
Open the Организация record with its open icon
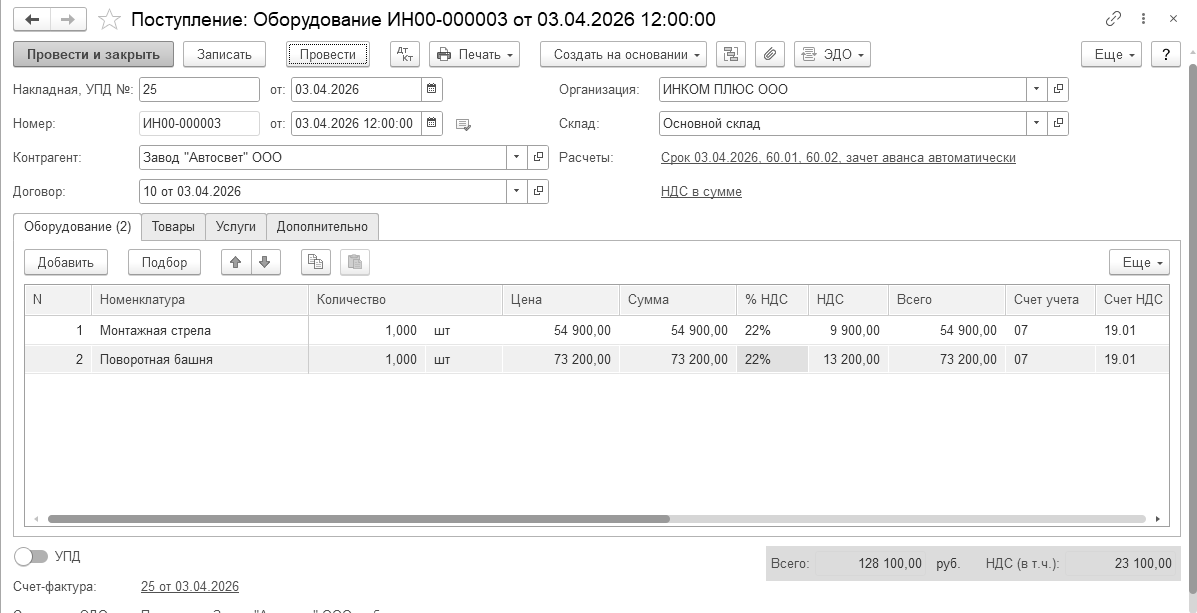(x=1058, y=89)
